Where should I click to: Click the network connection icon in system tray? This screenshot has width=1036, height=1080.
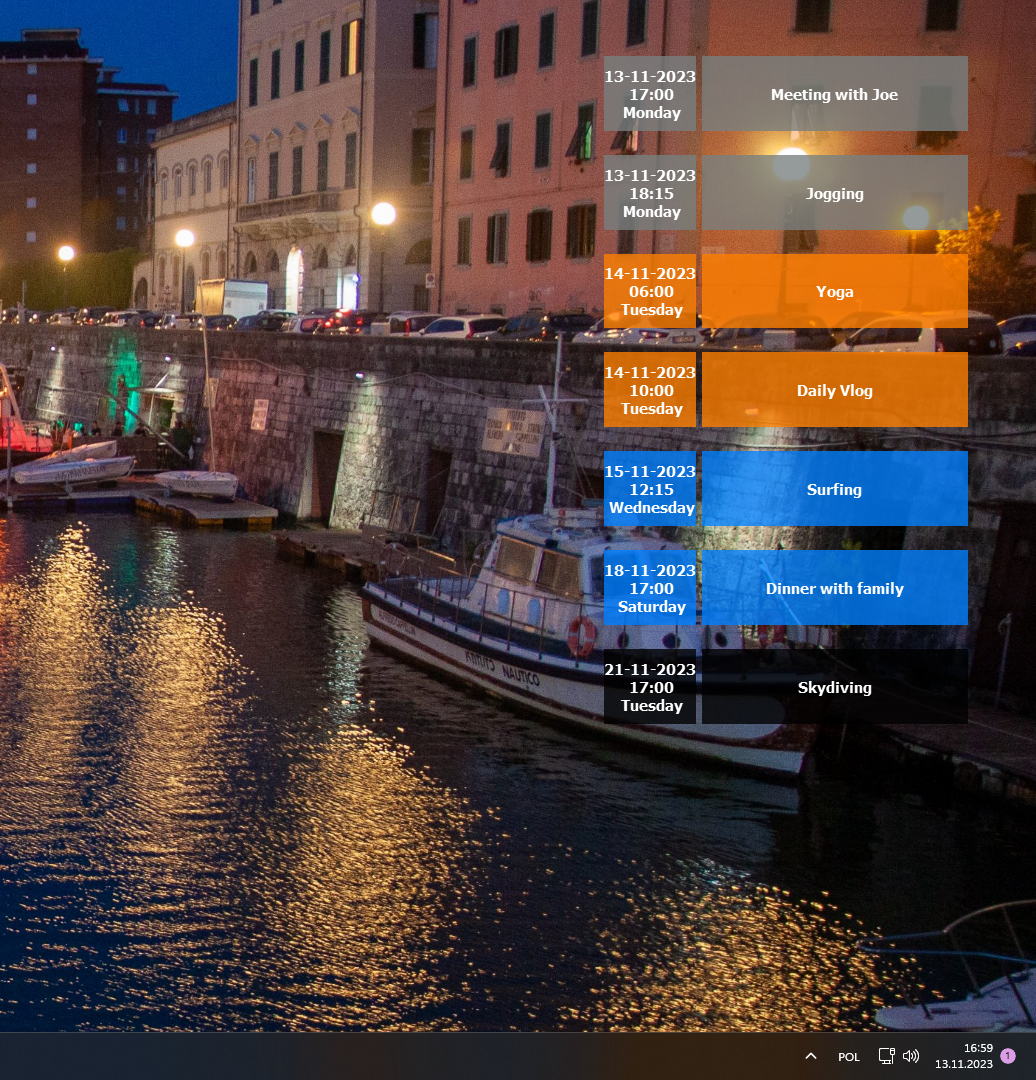886,1056
